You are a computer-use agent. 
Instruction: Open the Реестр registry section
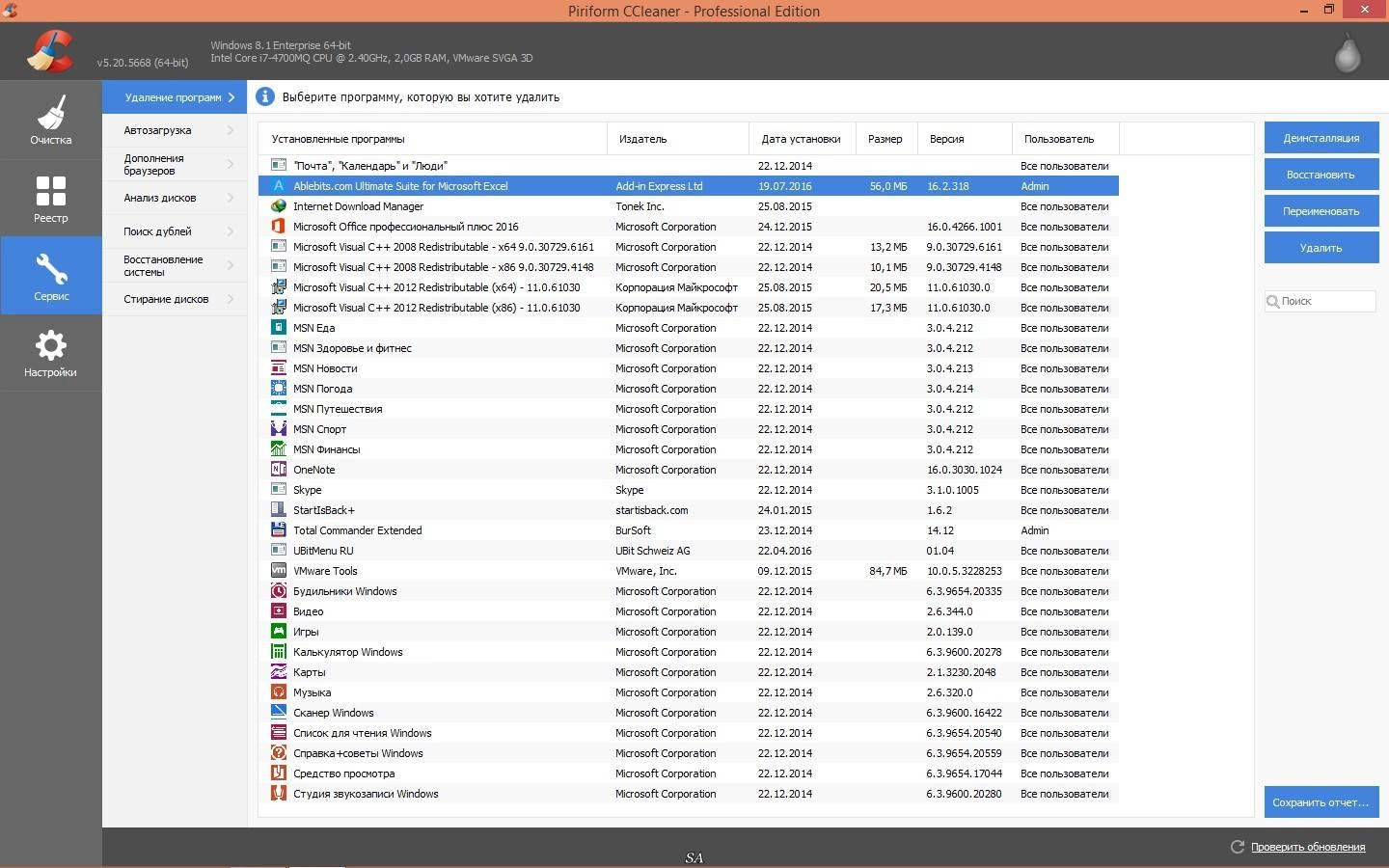(51, 198)
